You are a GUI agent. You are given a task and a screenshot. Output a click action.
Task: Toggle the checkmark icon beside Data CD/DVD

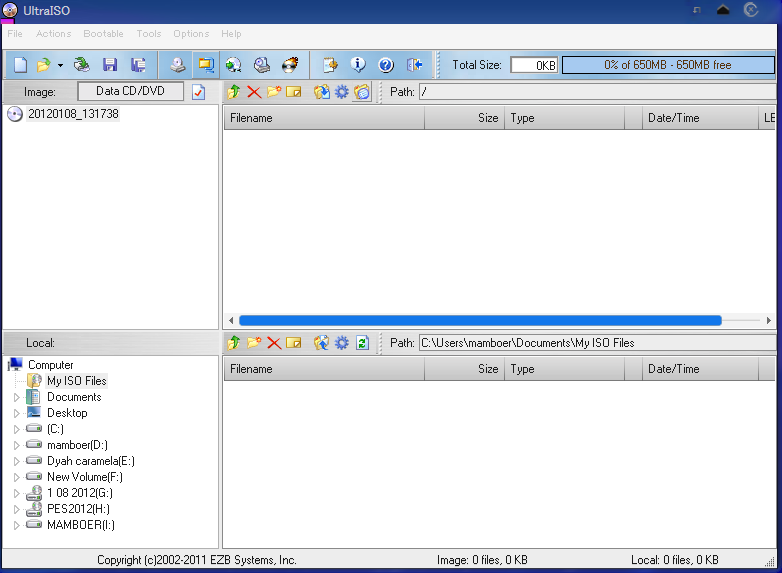[x=198, y=92]
